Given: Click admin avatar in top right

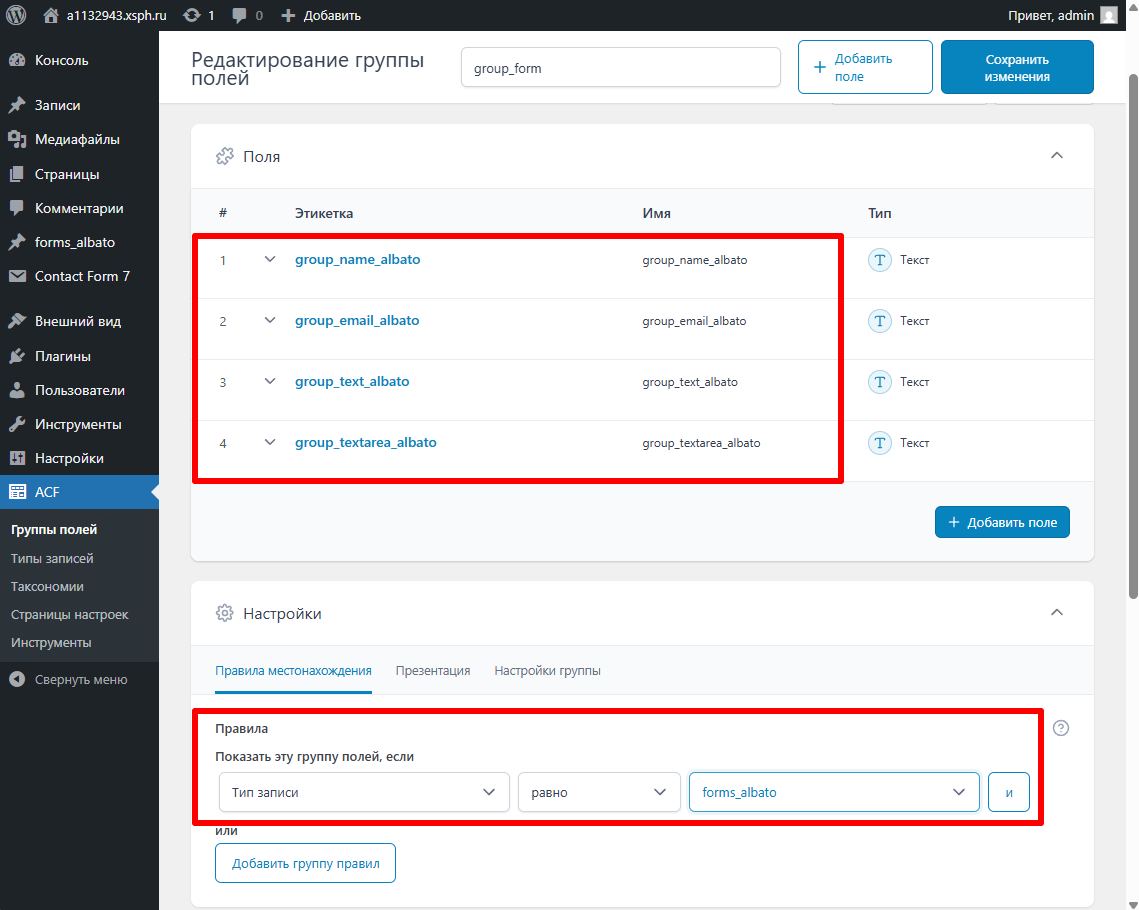Looking at the screenshot, I should [1108, 15].
